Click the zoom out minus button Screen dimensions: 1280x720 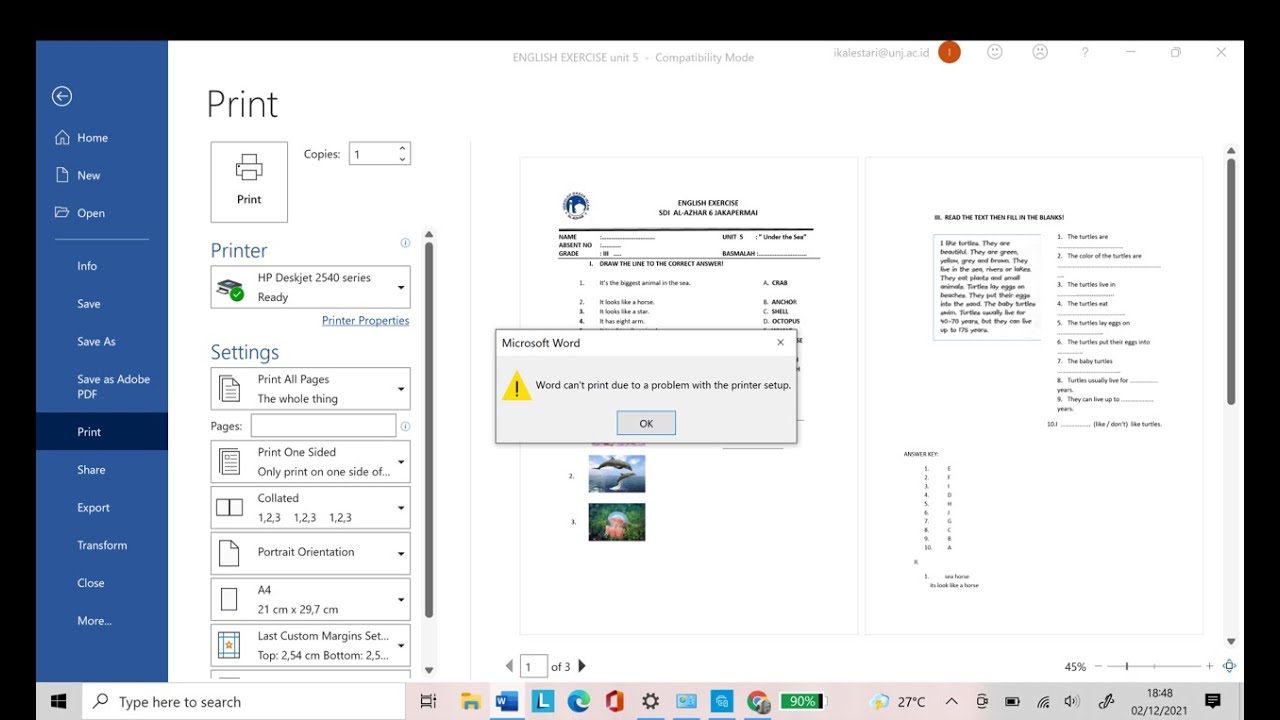1098,666
